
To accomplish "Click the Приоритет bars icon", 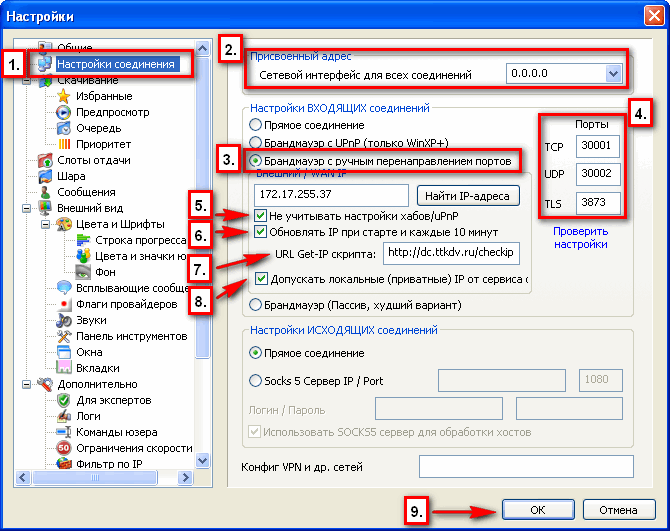I will (x=66, y=145).
